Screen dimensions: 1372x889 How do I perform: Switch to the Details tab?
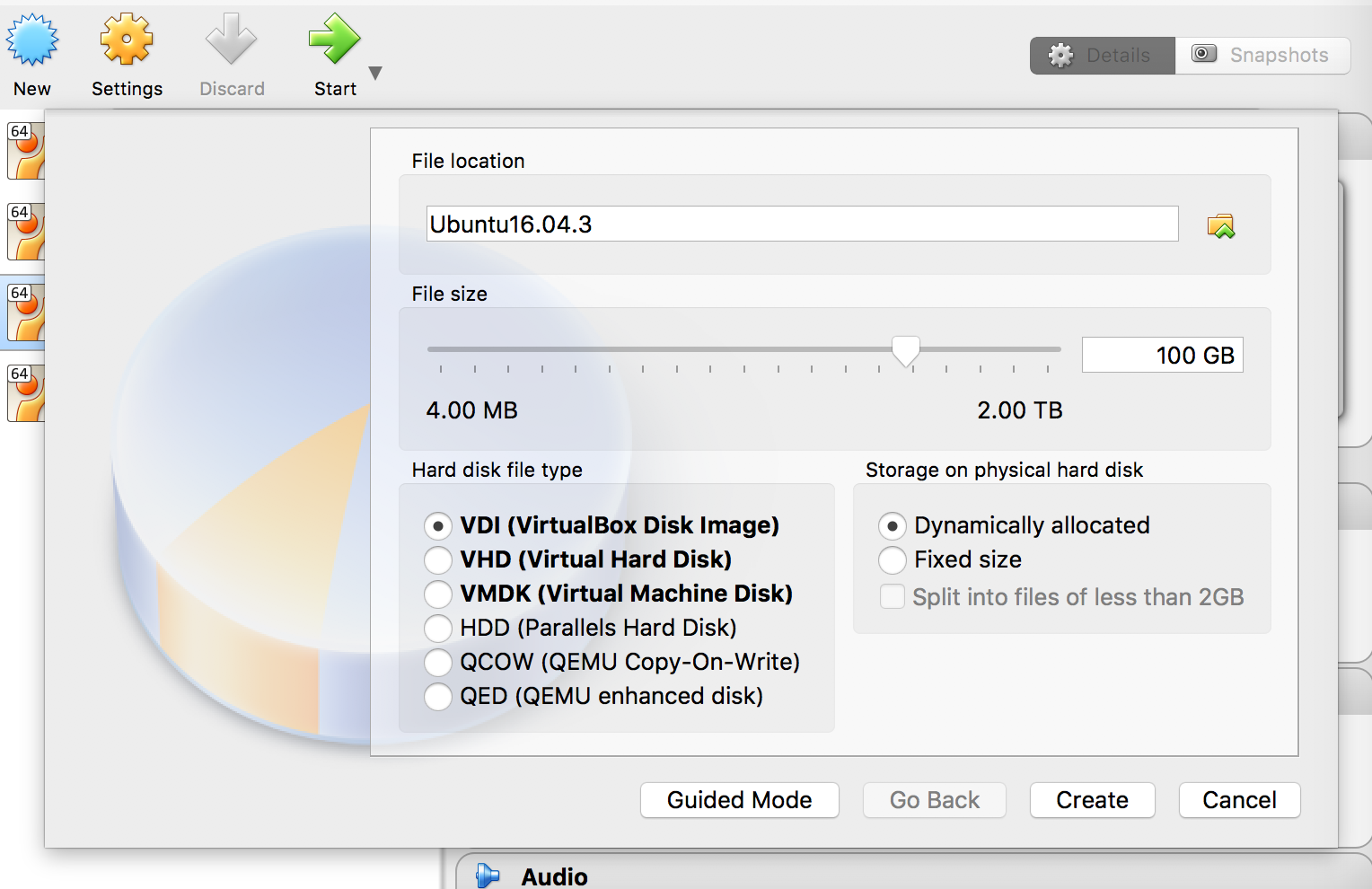click(x=1103, y=55)
